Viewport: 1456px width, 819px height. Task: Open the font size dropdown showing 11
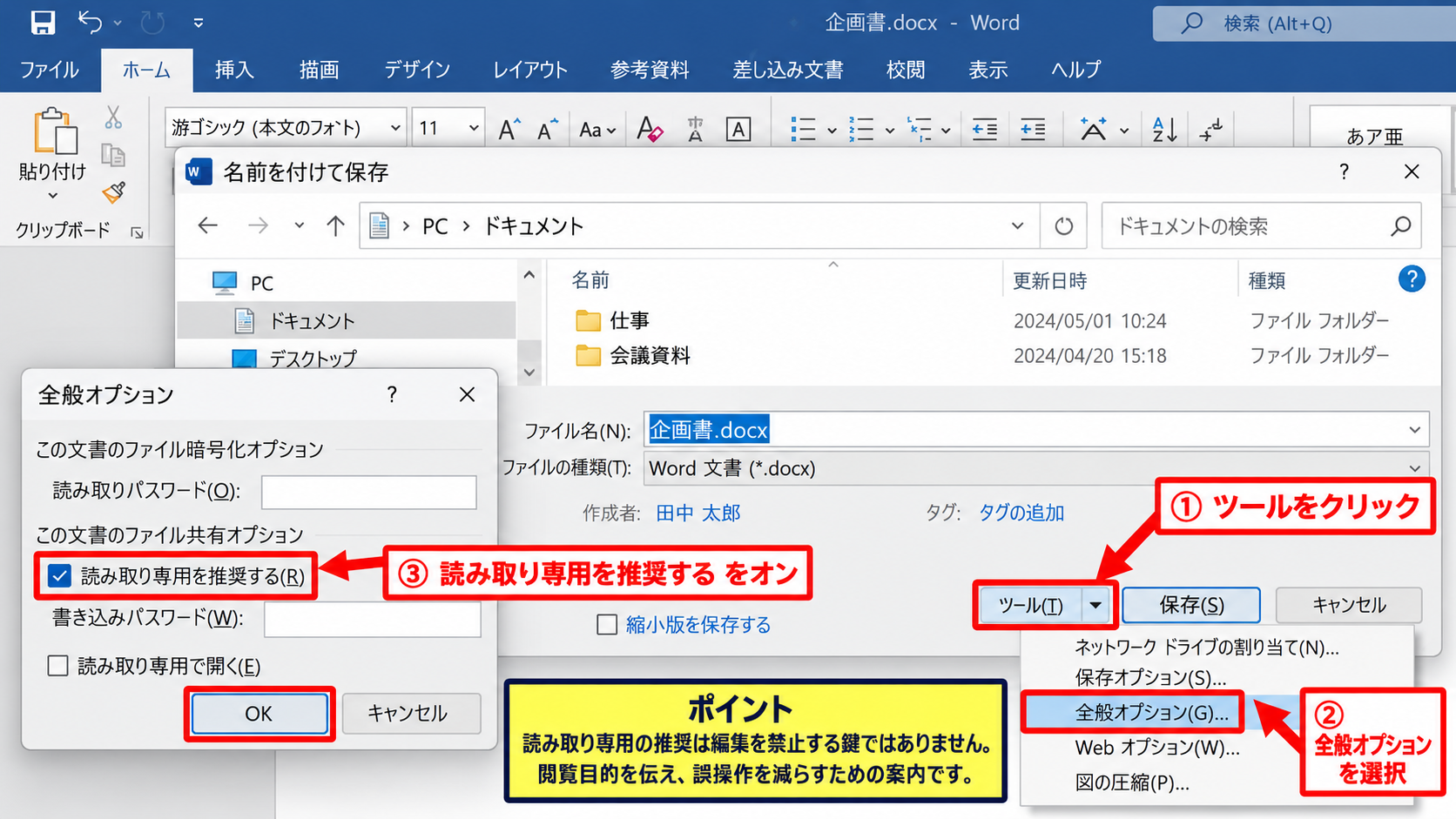tap(474, 128)
